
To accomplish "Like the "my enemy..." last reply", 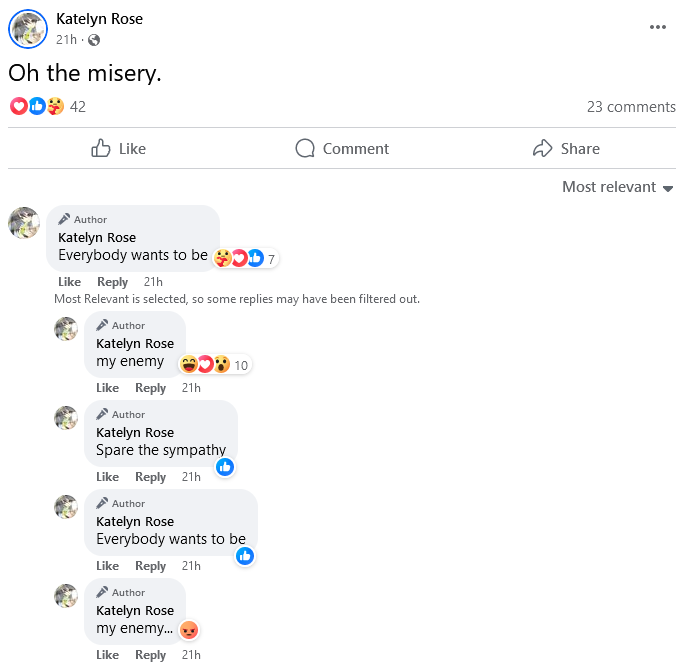I will [x=107, y=655].
